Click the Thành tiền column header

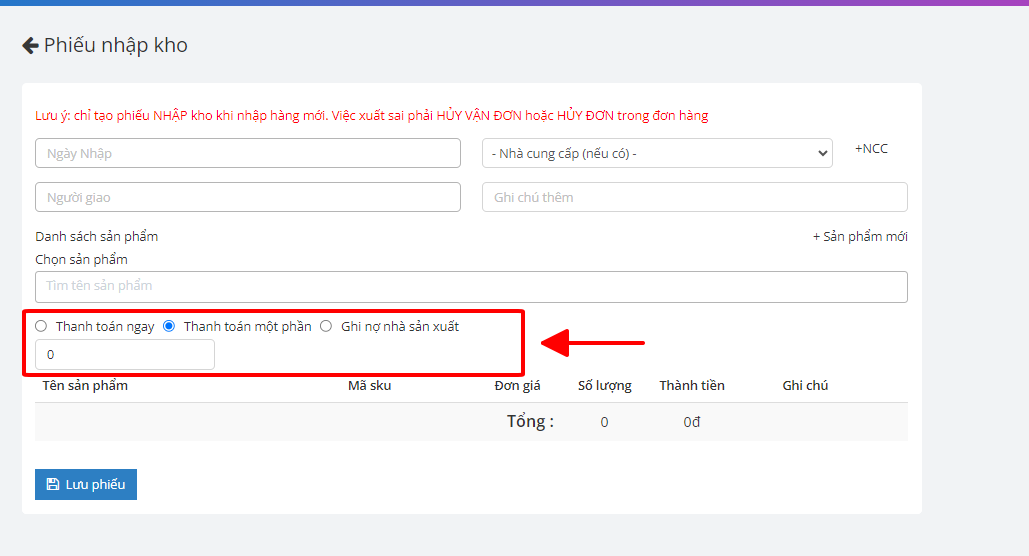(x=691, y=386)
